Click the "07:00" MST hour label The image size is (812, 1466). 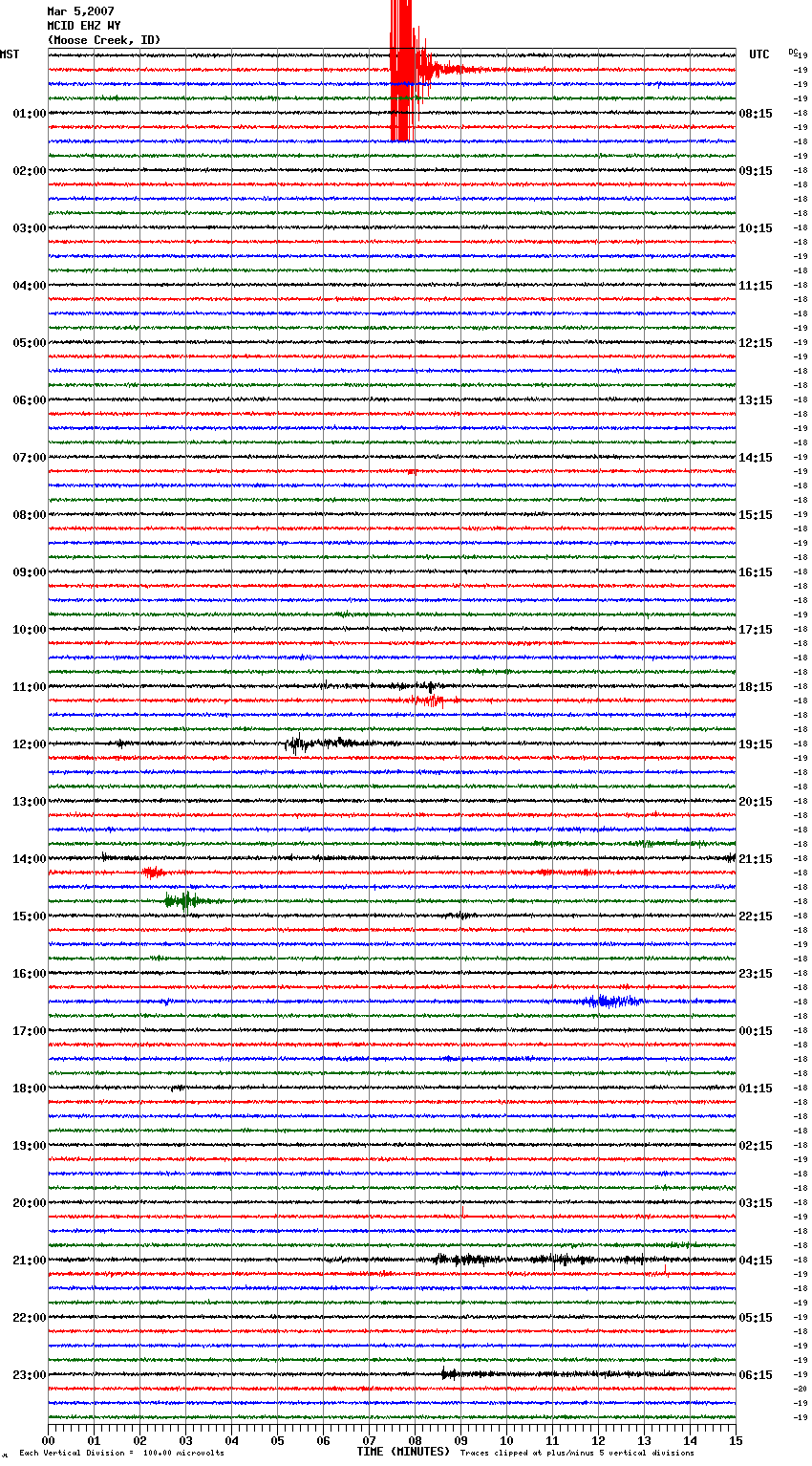coord(30,458)
